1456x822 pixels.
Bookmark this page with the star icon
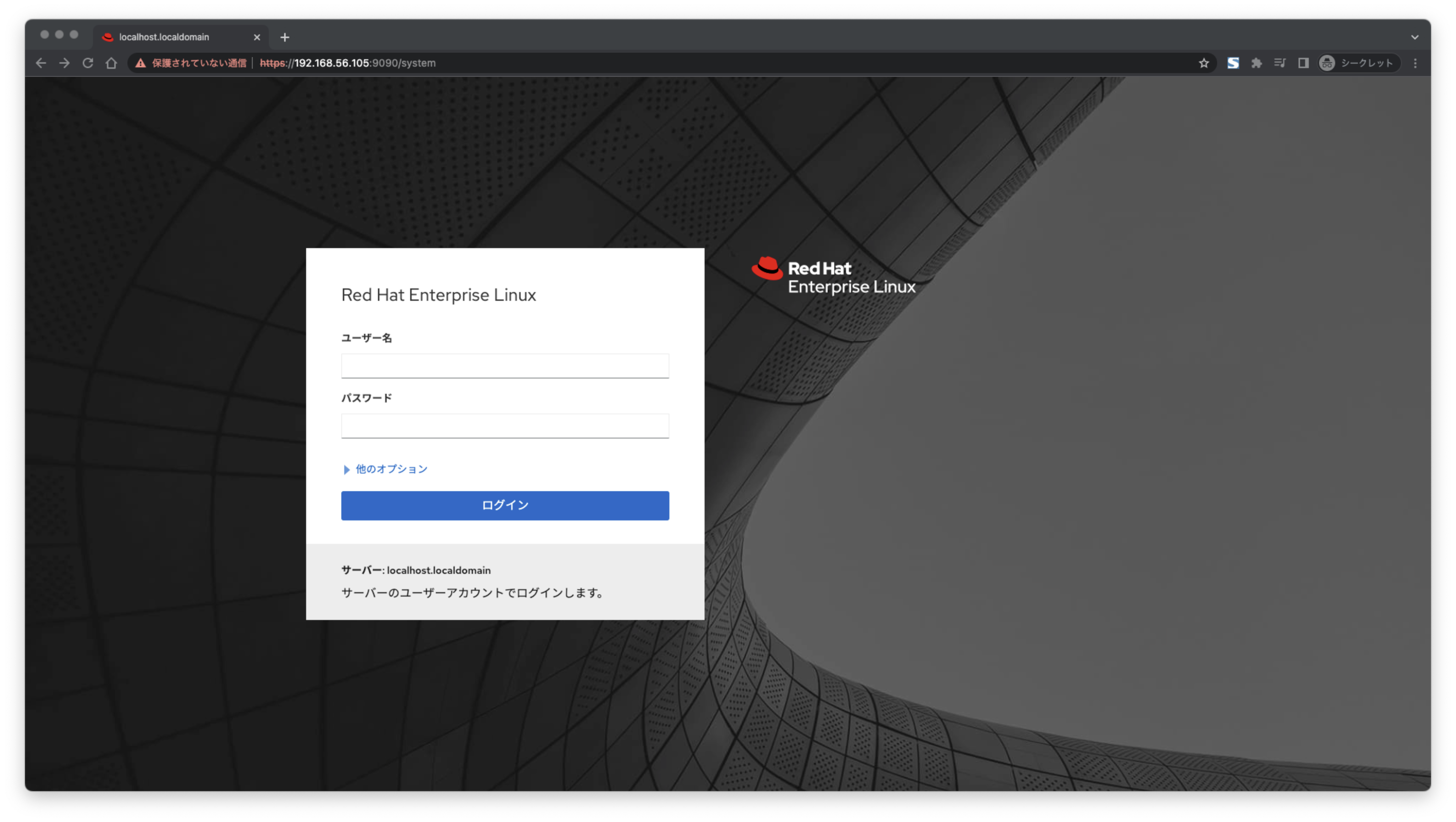[1204, 63]
